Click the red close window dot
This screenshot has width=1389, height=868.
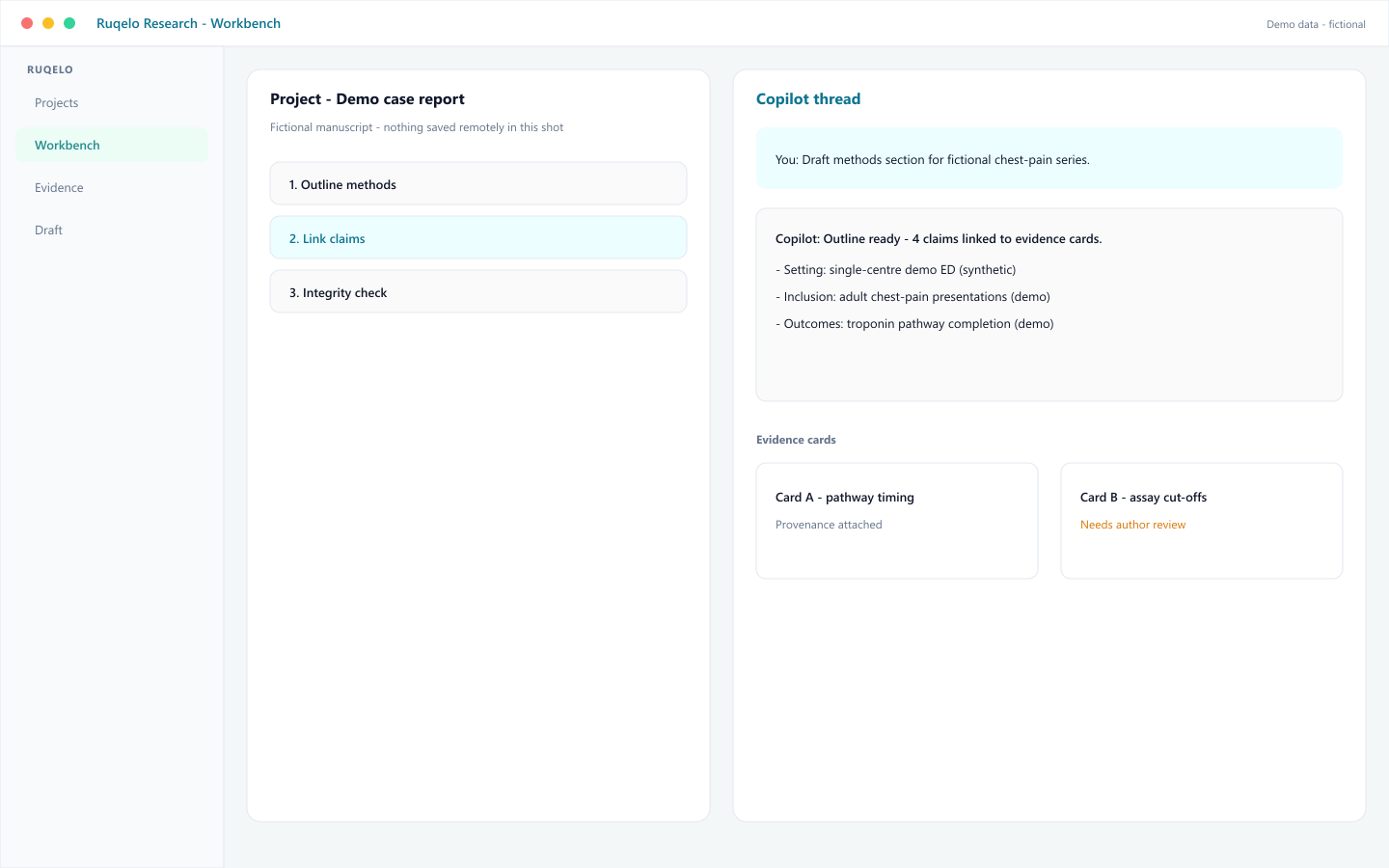click(x=27, y=23)
